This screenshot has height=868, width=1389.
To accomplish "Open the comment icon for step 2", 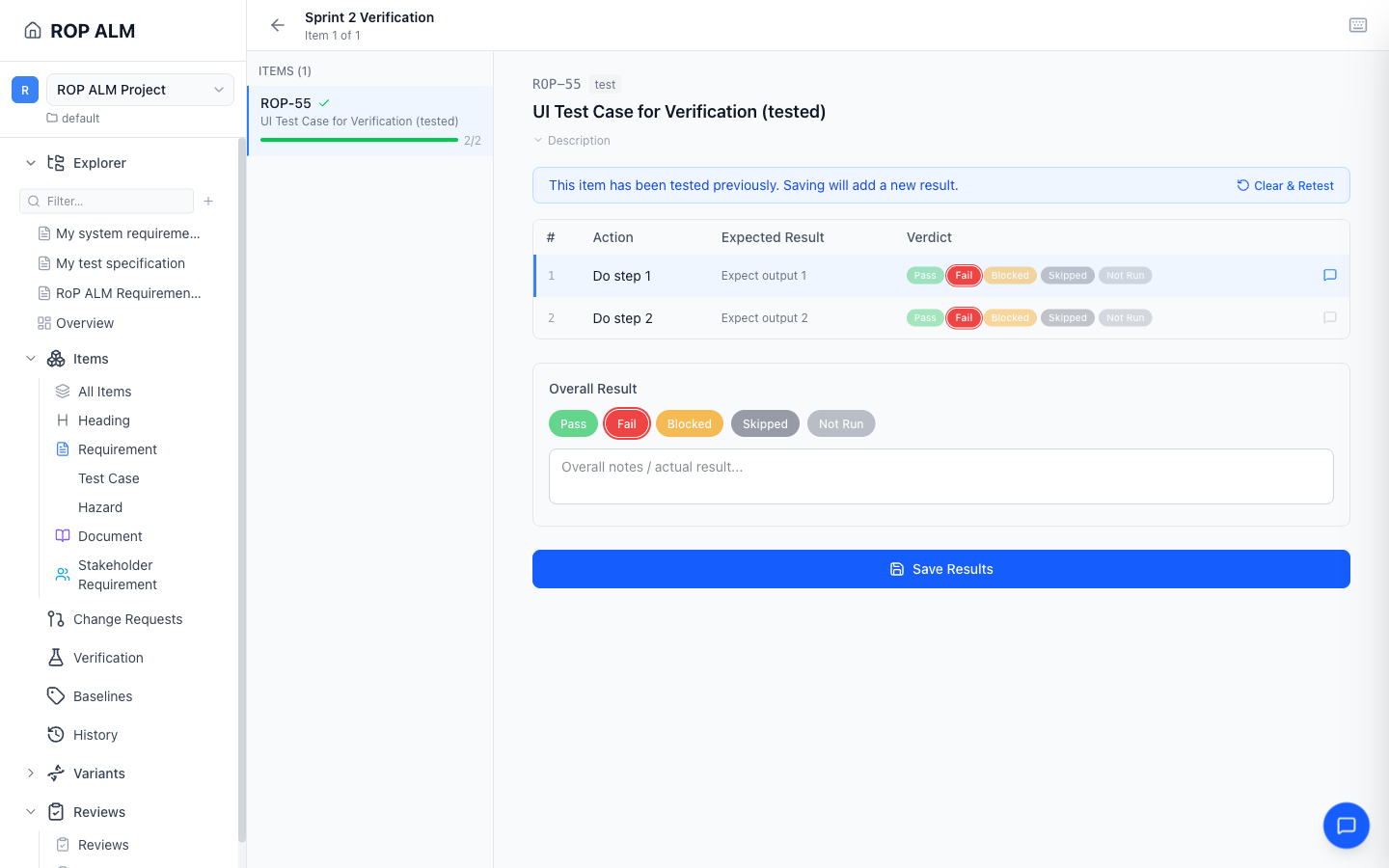I will [x=1330, y=317].
